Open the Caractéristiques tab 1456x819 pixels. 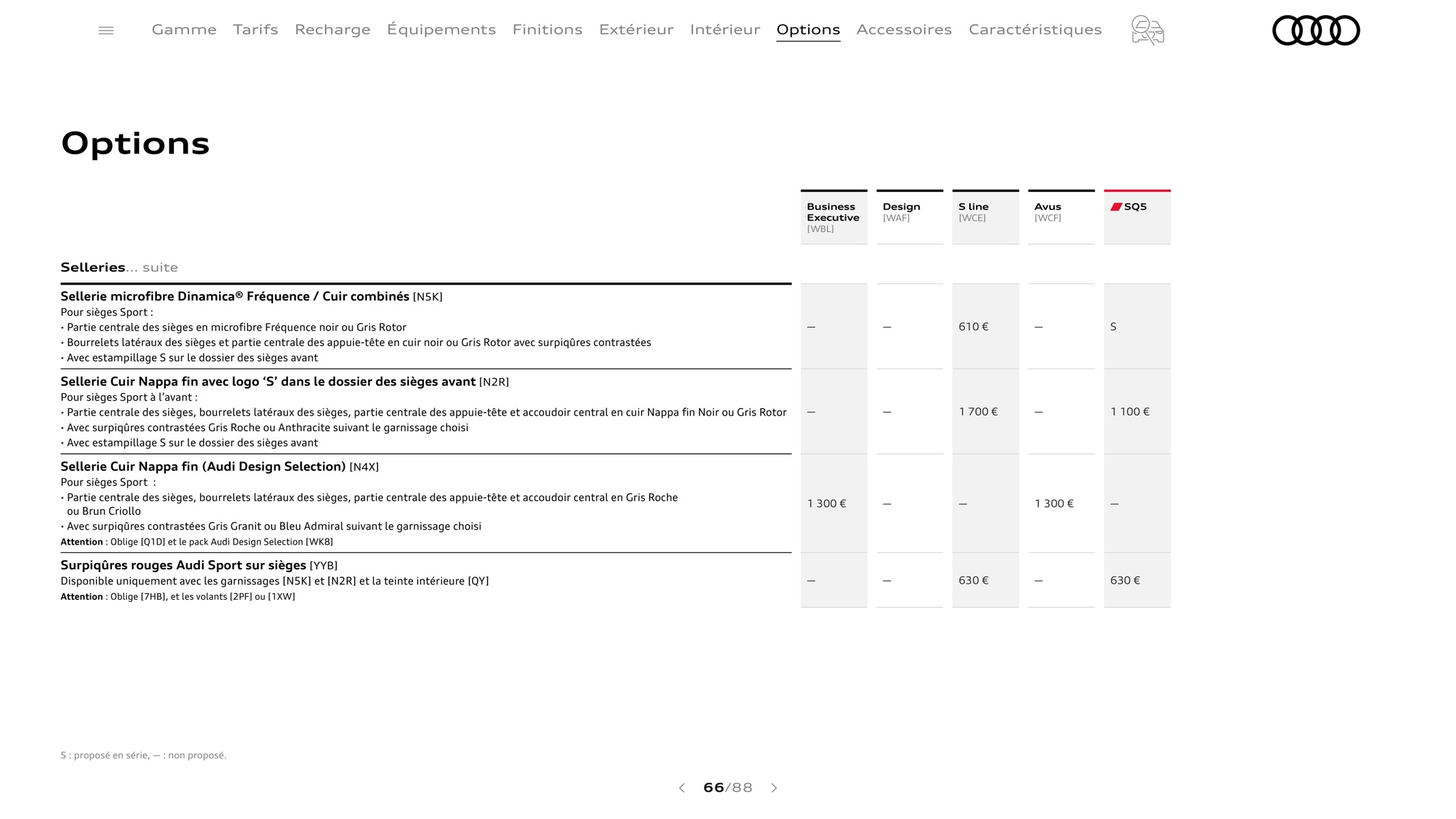coord(1036,29)
